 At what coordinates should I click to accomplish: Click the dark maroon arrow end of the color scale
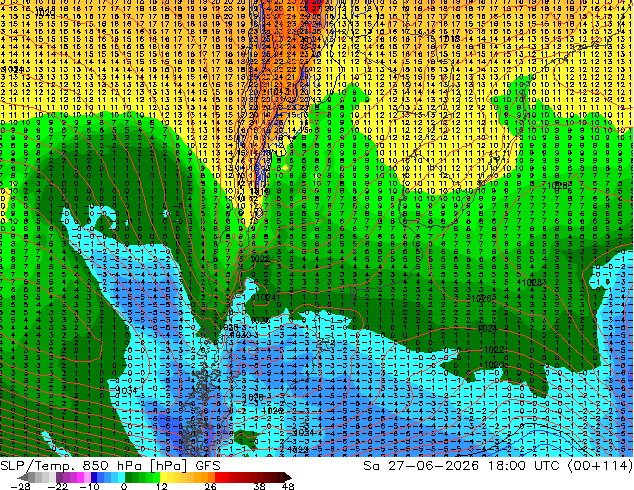click(x=287, y=477)
